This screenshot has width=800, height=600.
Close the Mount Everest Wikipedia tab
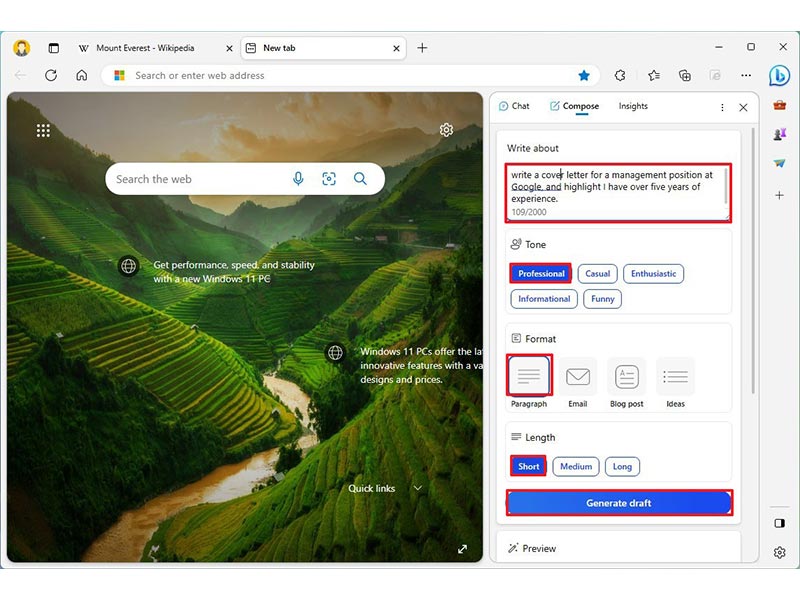pyautogui.click(x=230, y=48)
